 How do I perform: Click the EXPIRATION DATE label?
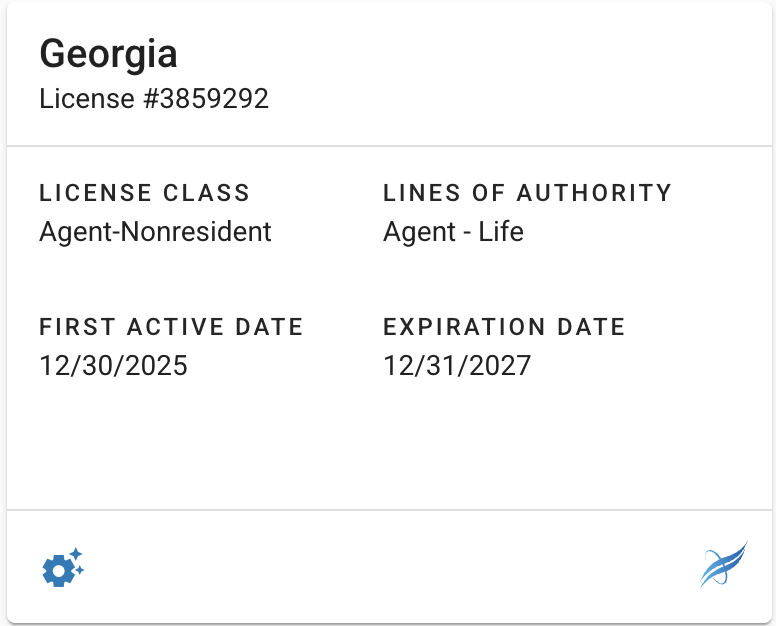pyautogui.click(x=504, y=327)
